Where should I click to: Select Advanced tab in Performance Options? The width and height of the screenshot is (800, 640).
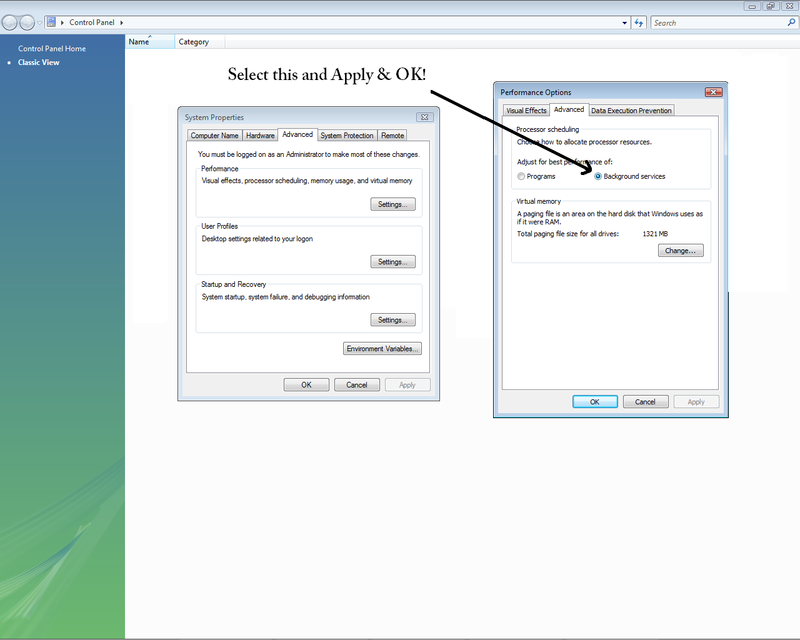[569, 109]
